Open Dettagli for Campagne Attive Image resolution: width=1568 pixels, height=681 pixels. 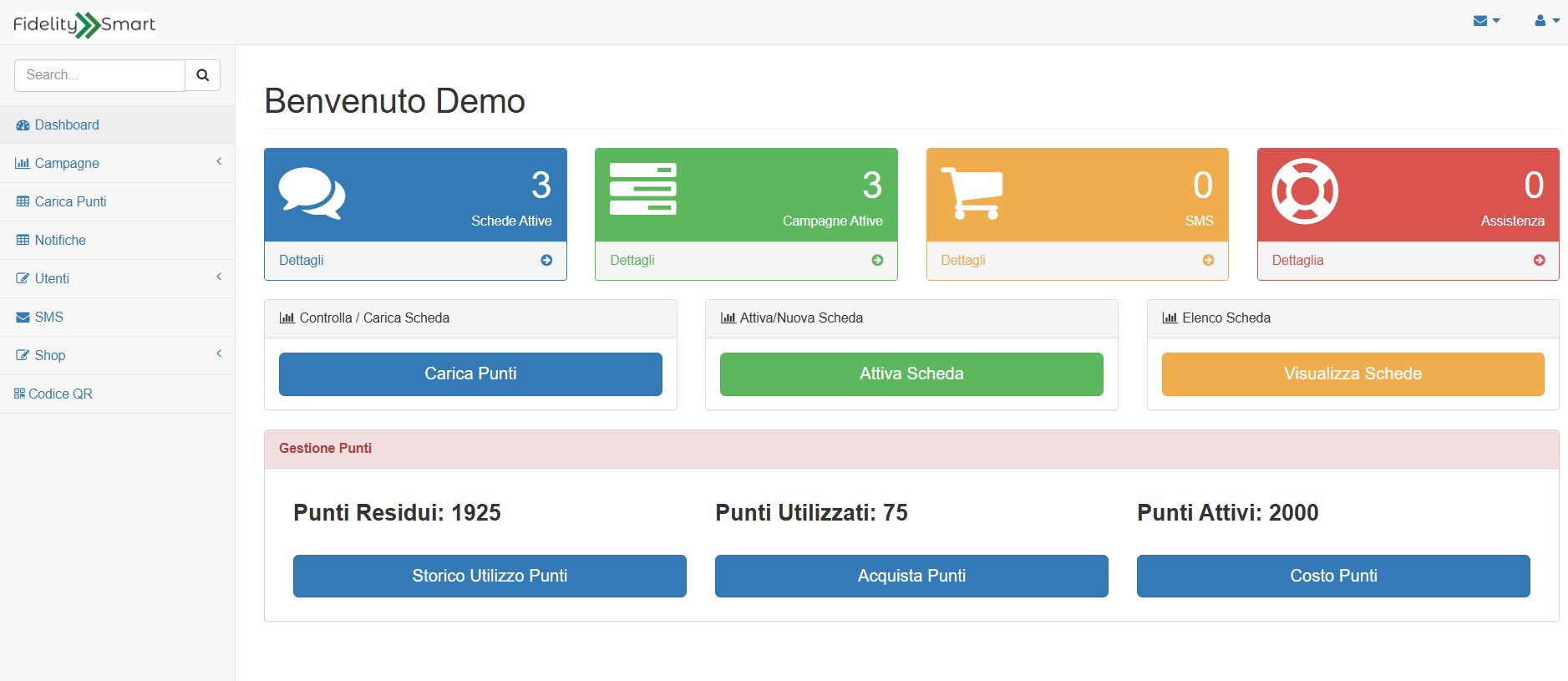click(632, 261)
